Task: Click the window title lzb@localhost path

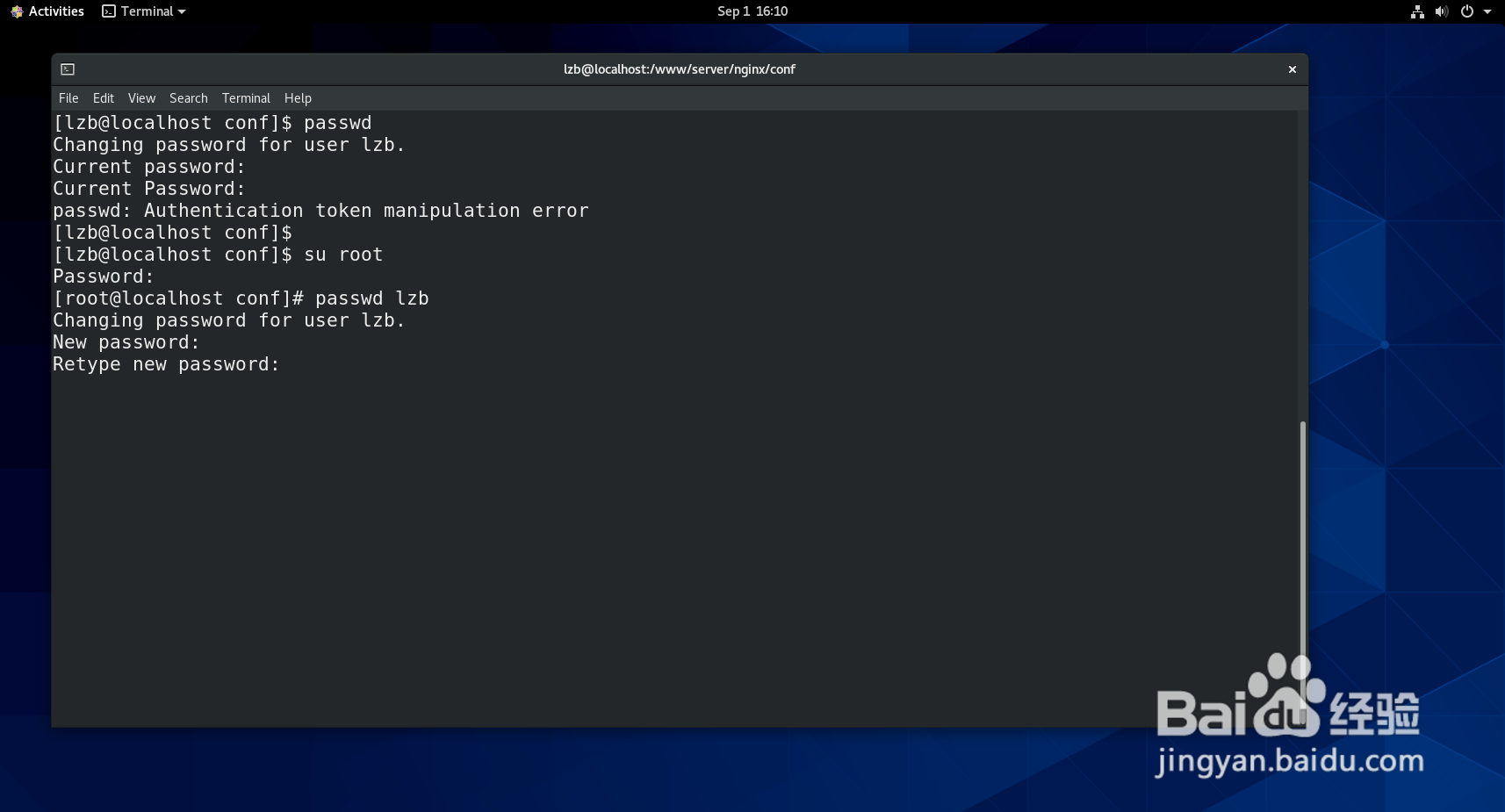Action: coord(679,69)
